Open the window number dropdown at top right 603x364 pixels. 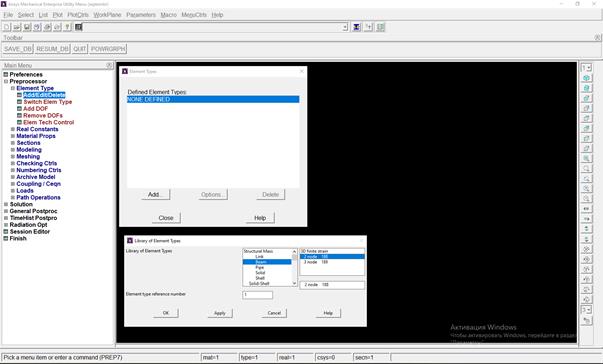pyautogui.click(x=586, y=68)
